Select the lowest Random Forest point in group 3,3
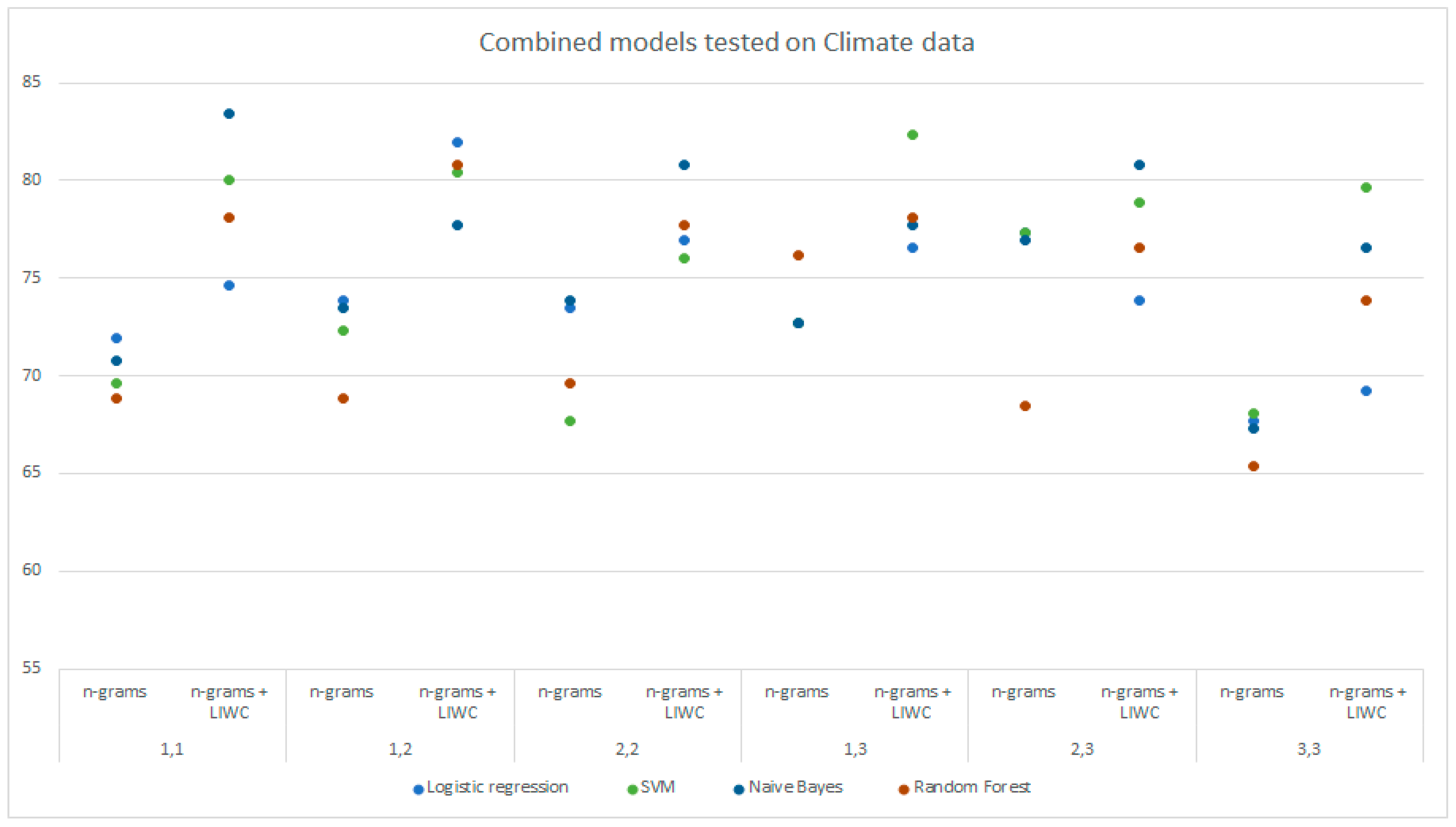The image size is (1456, 827). pos(1253,466)
